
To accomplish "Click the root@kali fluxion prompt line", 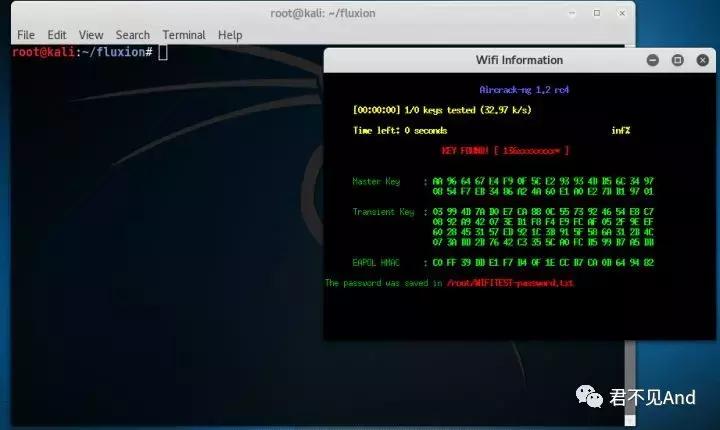I will coord(90,52).
